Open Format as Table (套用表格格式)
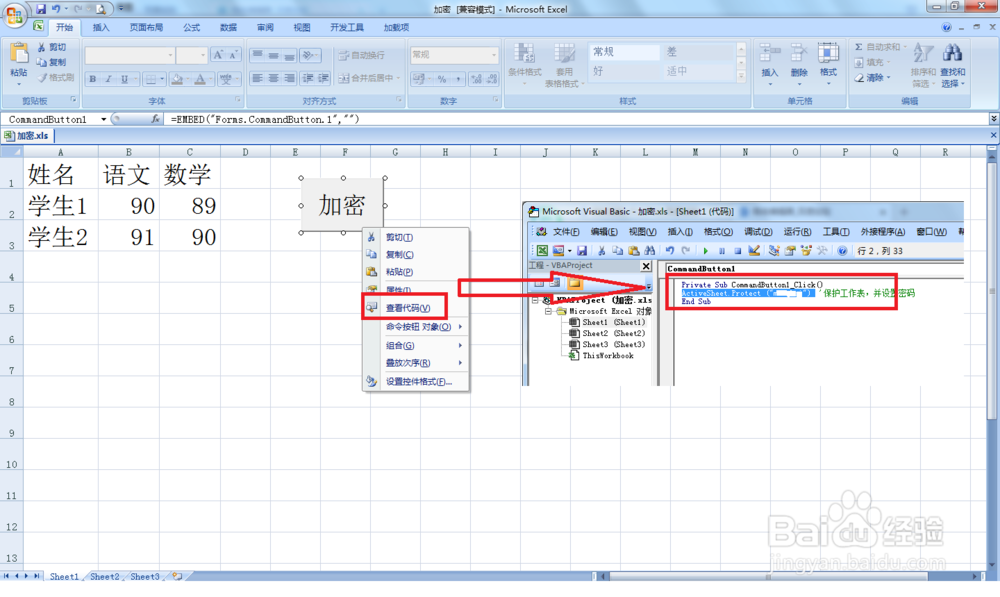1000x597 pixels. 564,65
